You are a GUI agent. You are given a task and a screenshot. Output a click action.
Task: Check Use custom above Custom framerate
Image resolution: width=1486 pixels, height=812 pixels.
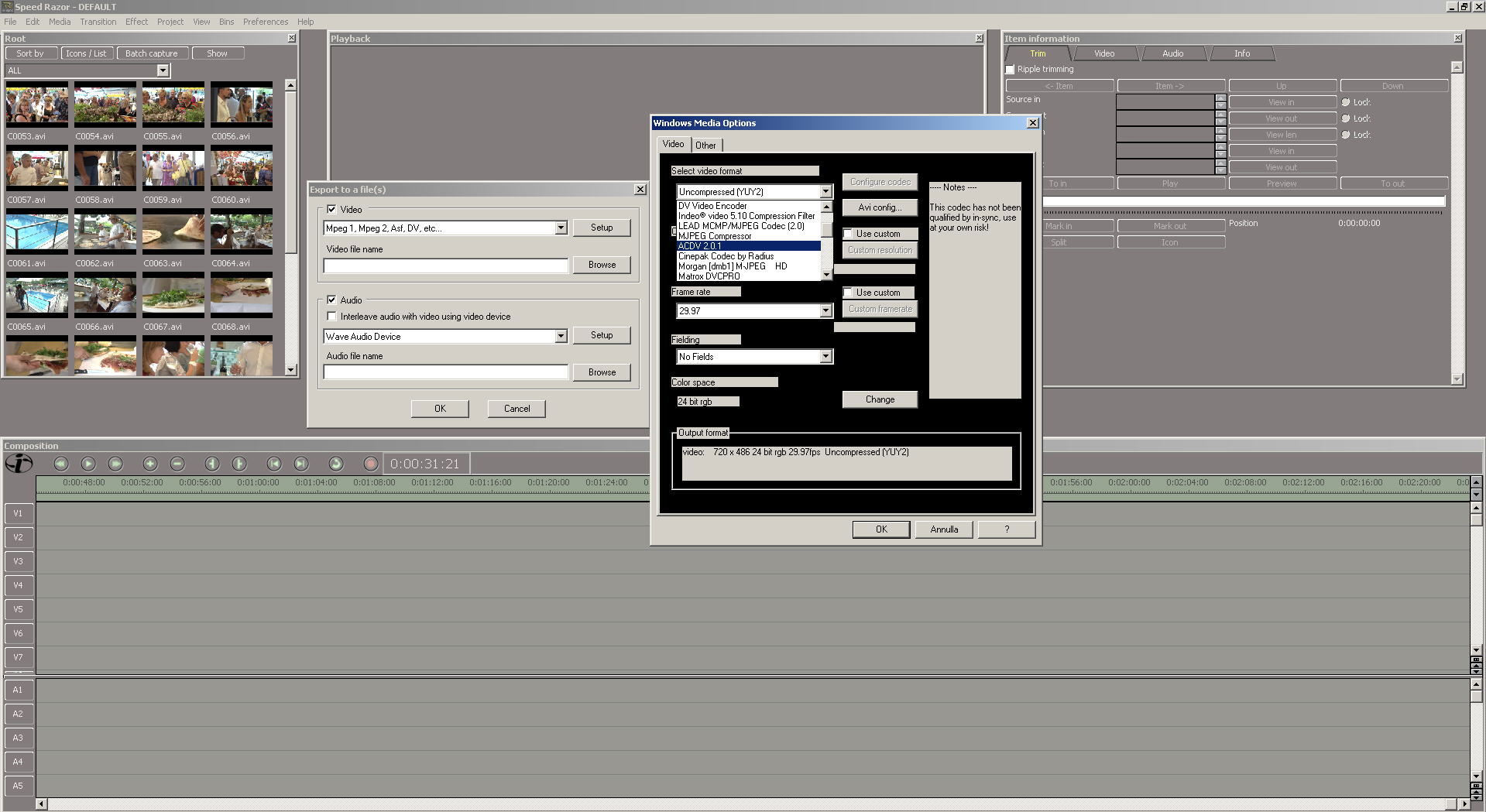click(x=848, y=293)
